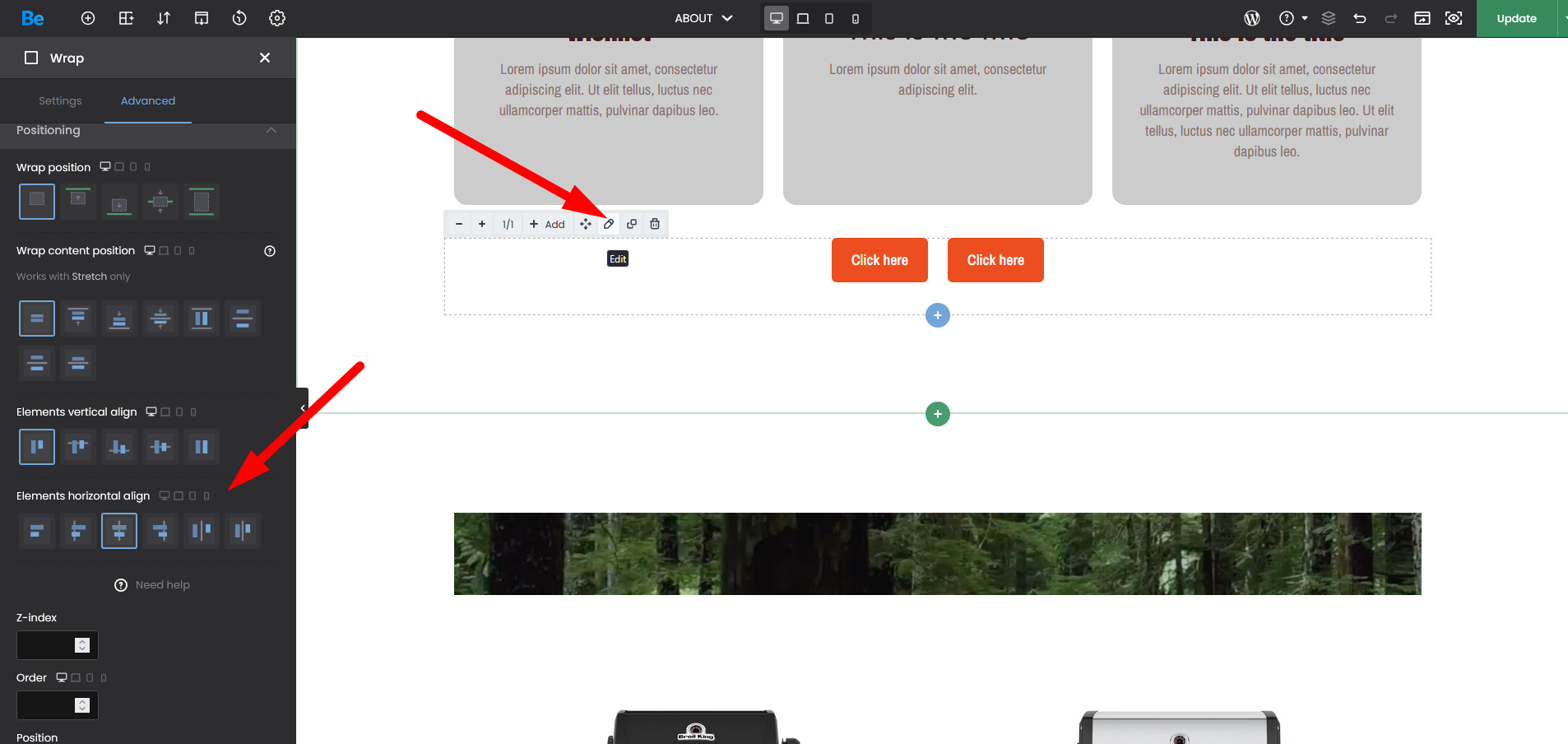Collapse the sidebar with the arrow handle
The image size is (1568, 744).
tap(303, 408)
